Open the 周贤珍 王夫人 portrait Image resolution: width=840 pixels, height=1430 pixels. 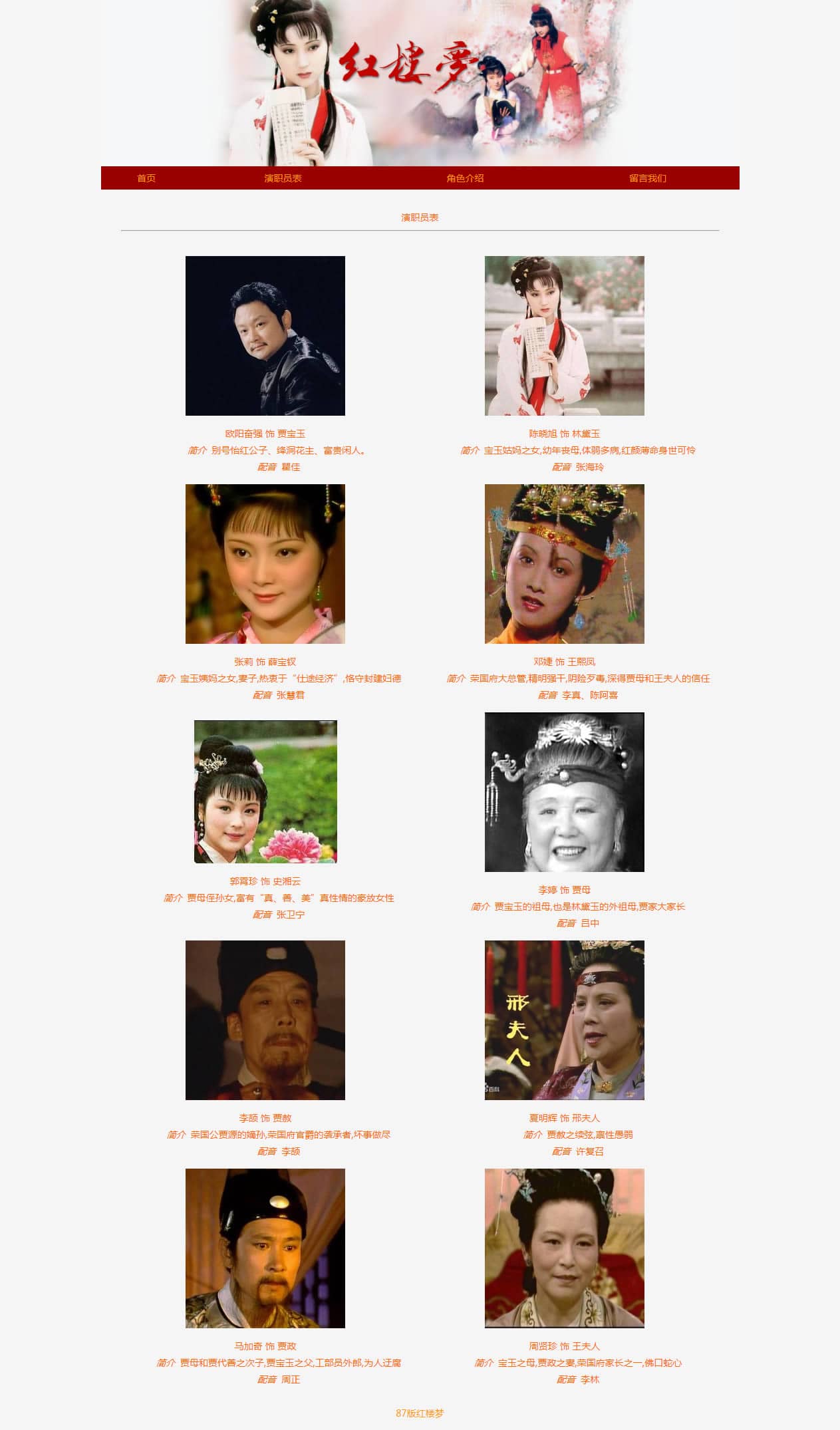(x=565, y=1248)
